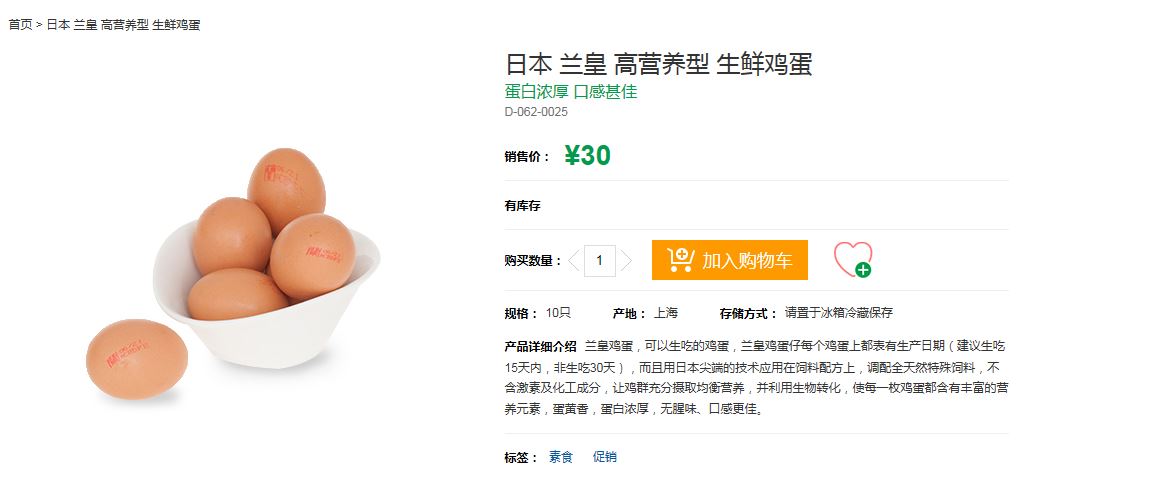Viewport: 1154px width, 478px height.
Task: Go to 首页 via breadcrumb
Action: pos(21,25)
